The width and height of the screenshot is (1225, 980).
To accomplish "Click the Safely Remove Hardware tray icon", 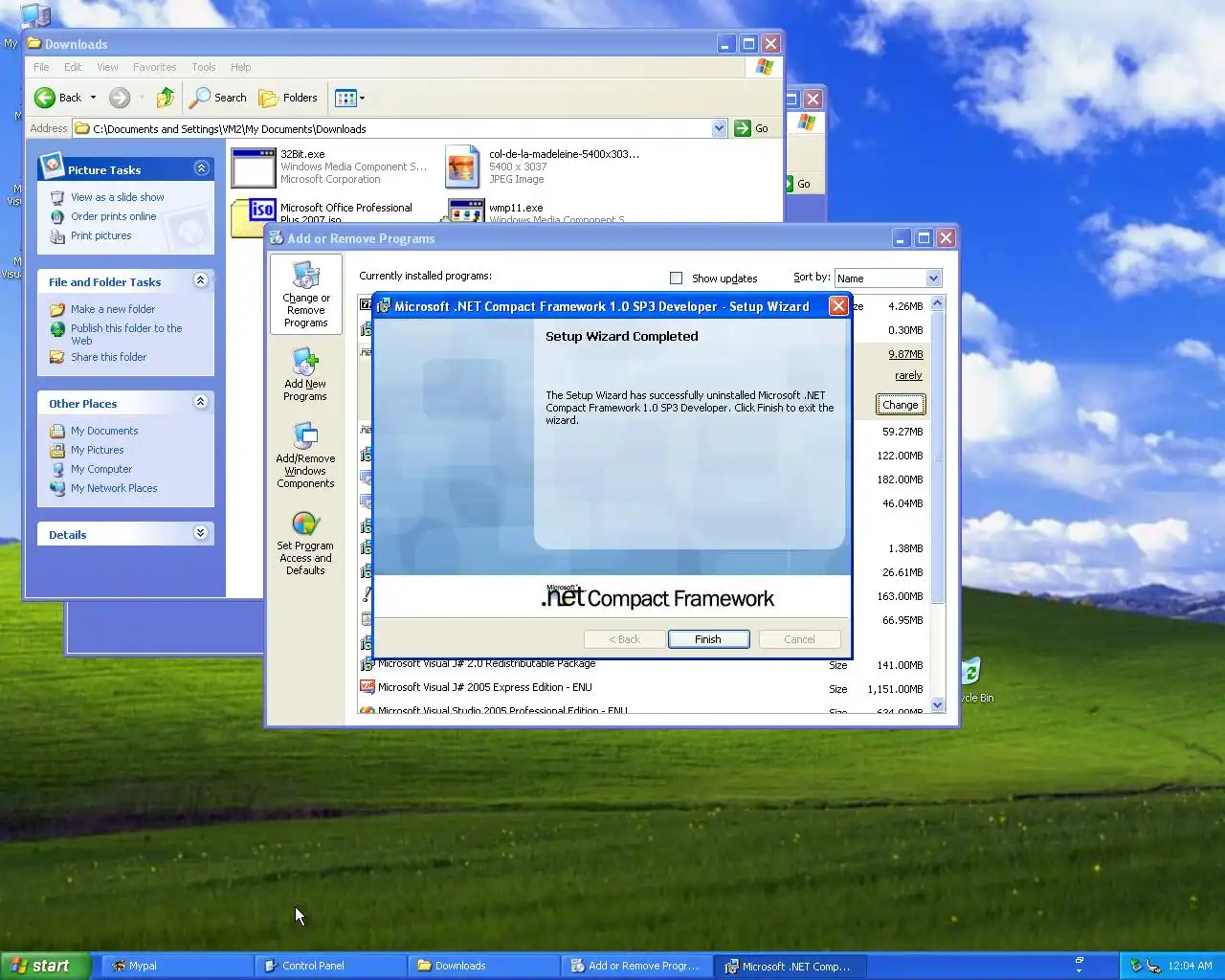I will 1136,966.
